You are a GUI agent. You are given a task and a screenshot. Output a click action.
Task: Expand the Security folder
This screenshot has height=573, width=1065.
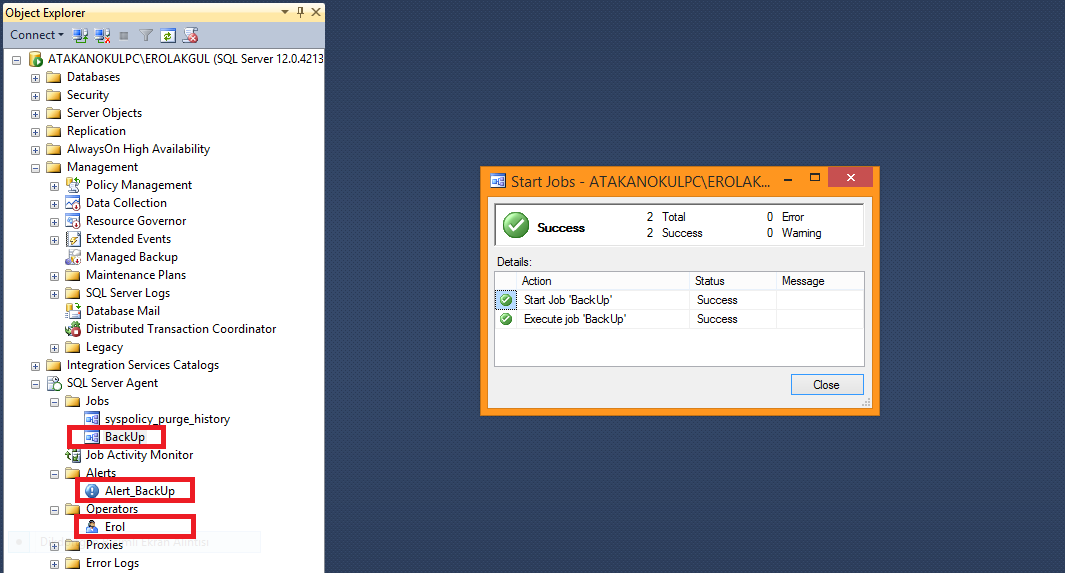coord(36,96)
